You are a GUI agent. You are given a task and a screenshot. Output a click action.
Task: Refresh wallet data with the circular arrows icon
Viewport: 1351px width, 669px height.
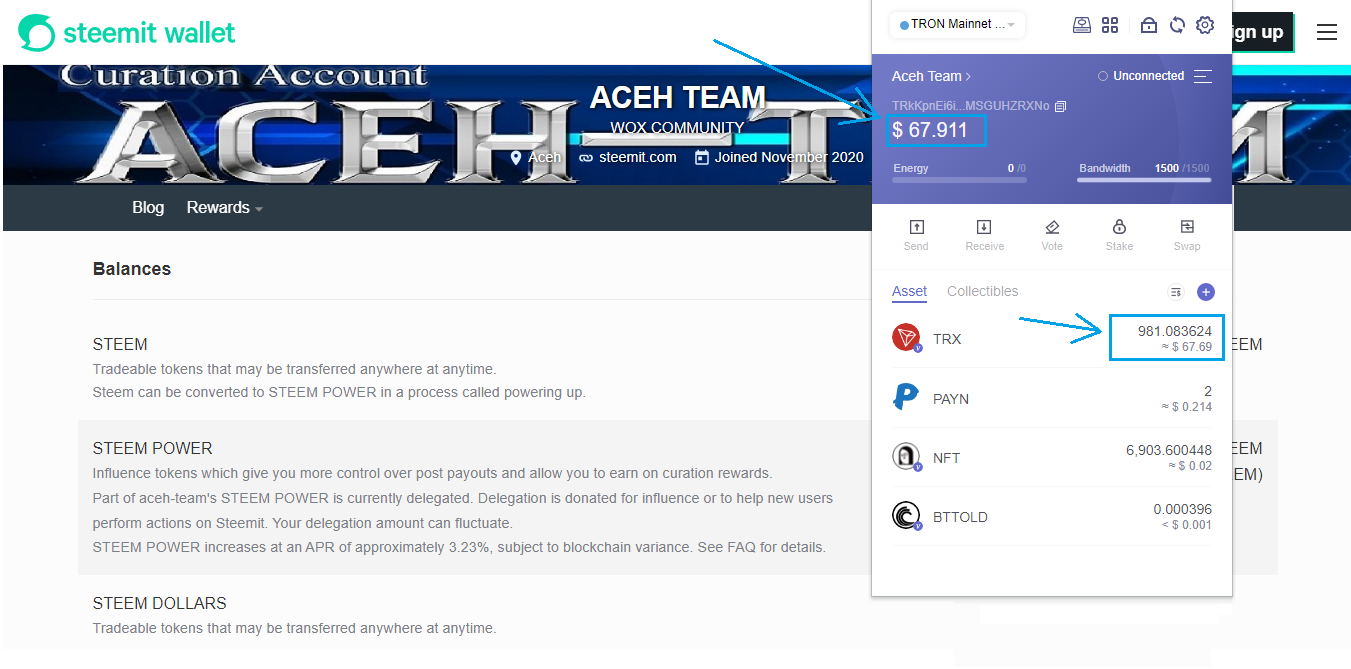(x=1177, y=25)
